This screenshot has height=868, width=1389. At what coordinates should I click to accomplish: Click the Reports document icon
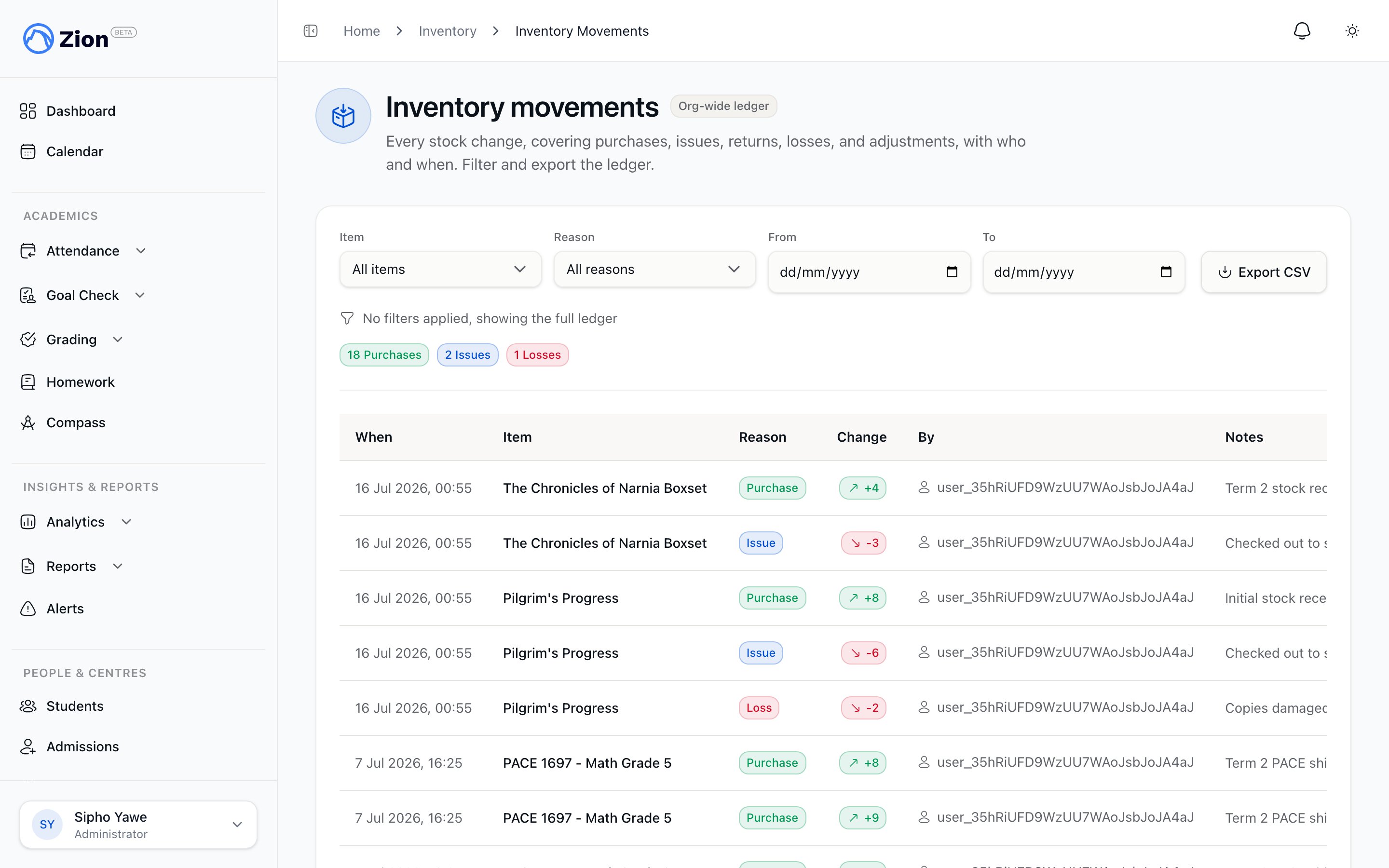28,566
